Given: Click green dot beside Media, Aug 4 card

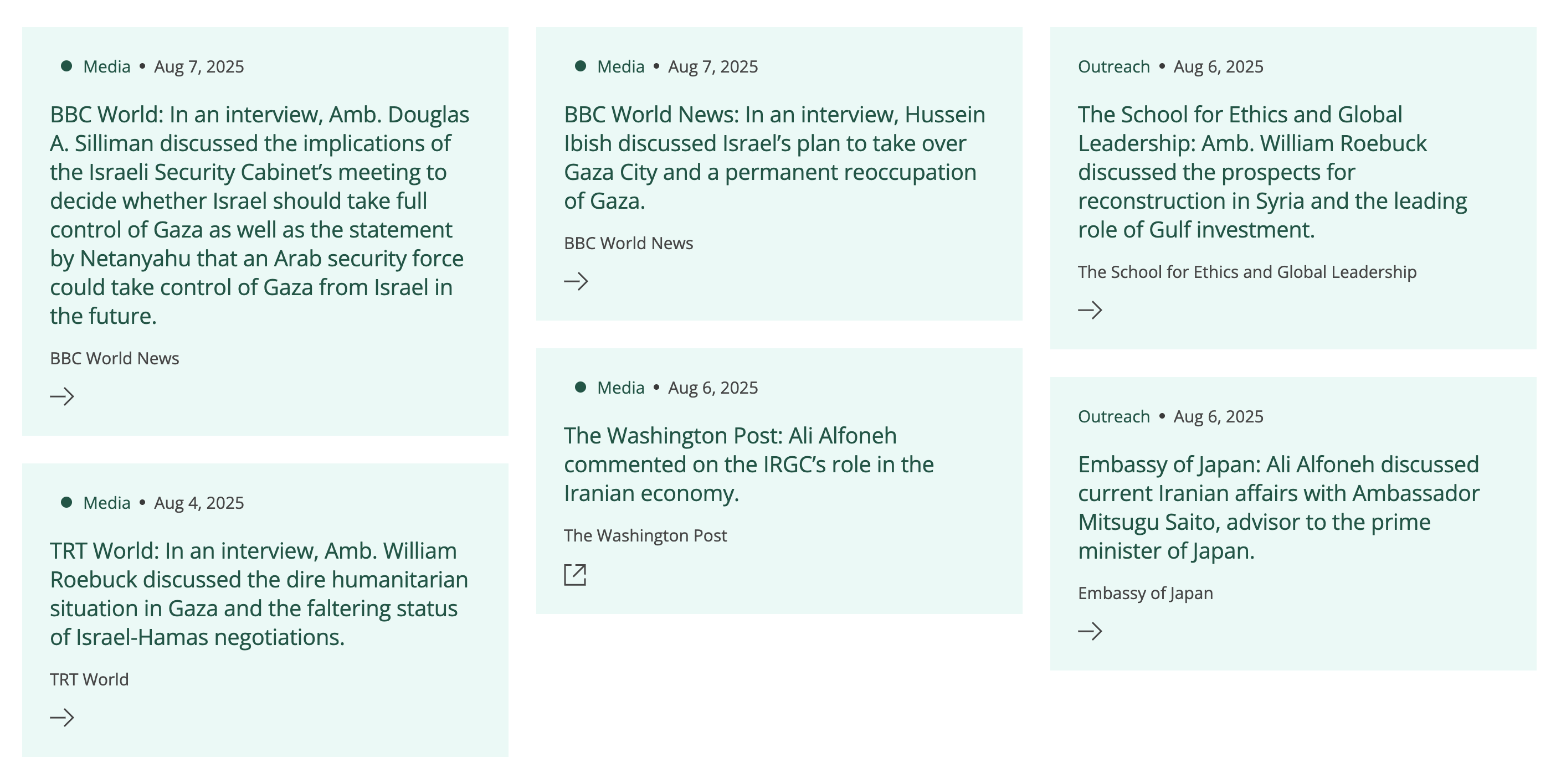Looking at the screenshot, I should (66, 502).
